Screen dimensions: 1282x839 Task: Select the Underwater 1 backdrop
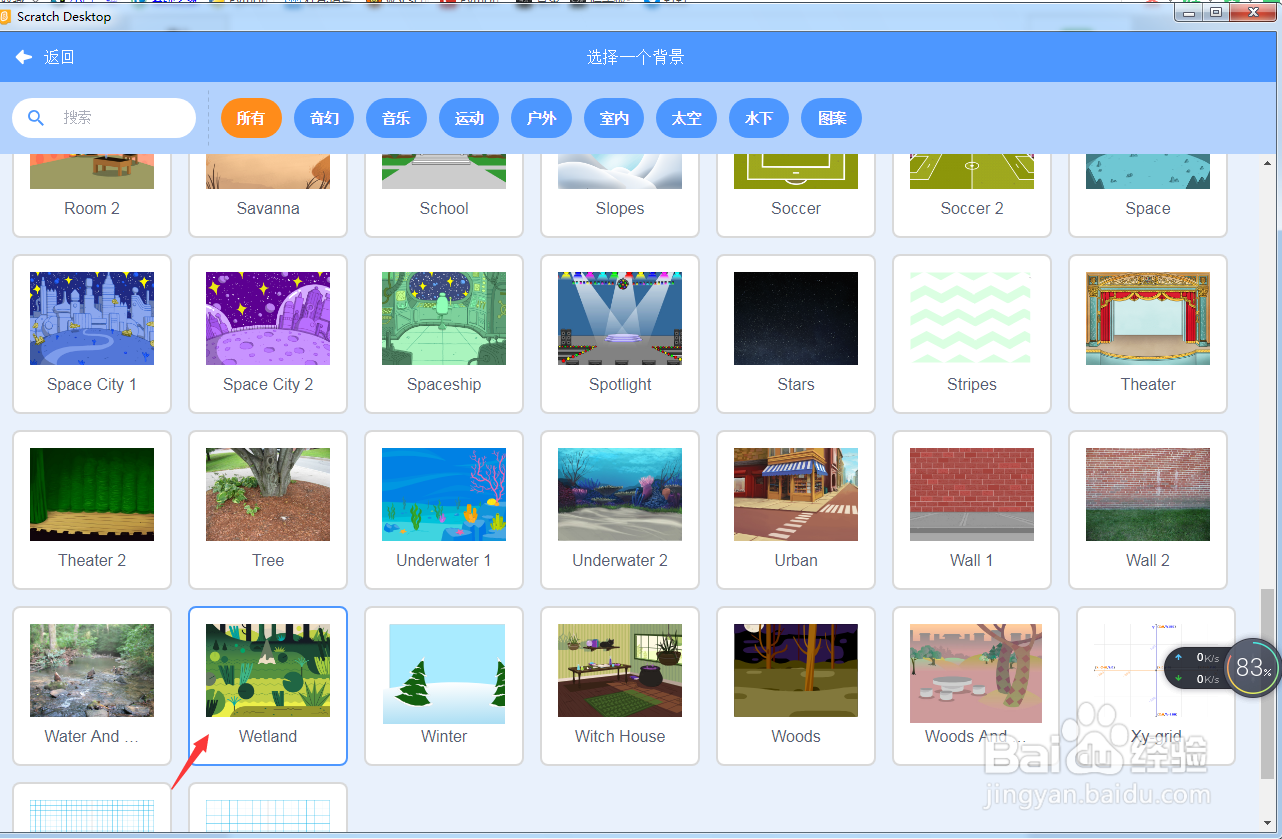tap(444, 510)
